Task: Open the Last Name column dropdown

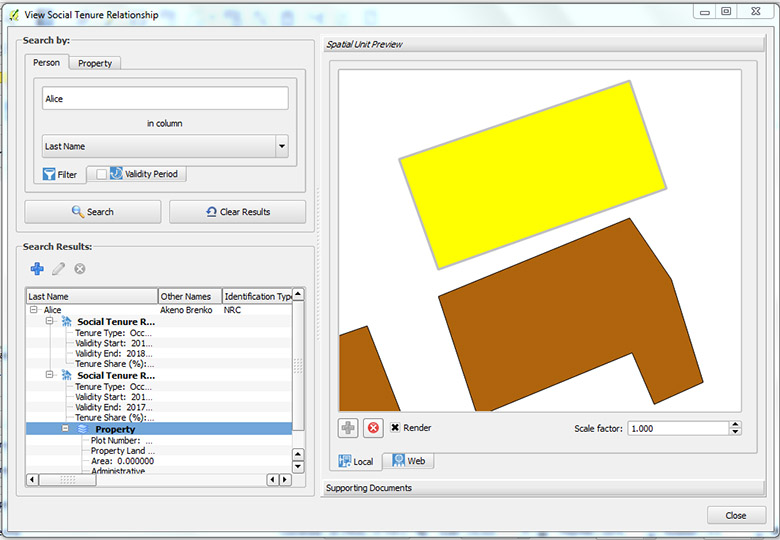Action: click(x=281, y=147)
